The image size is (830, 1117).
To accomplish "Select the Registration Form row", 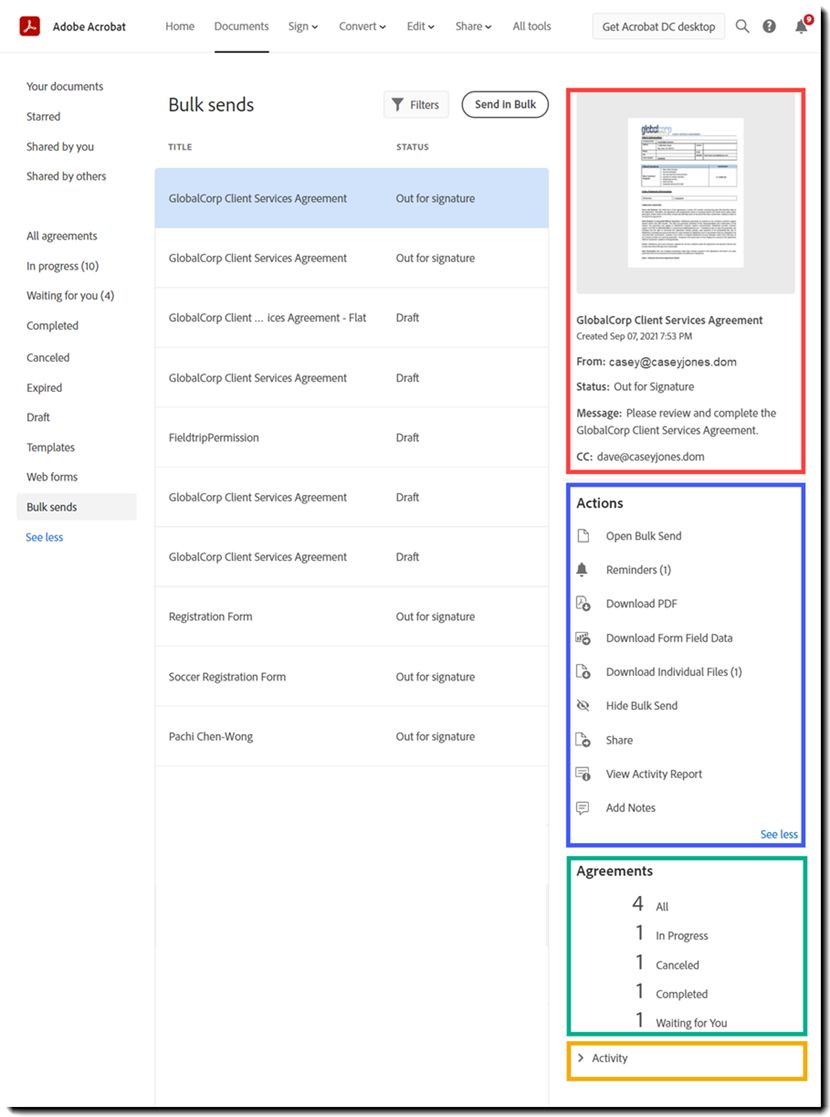I will pos(352,616).
